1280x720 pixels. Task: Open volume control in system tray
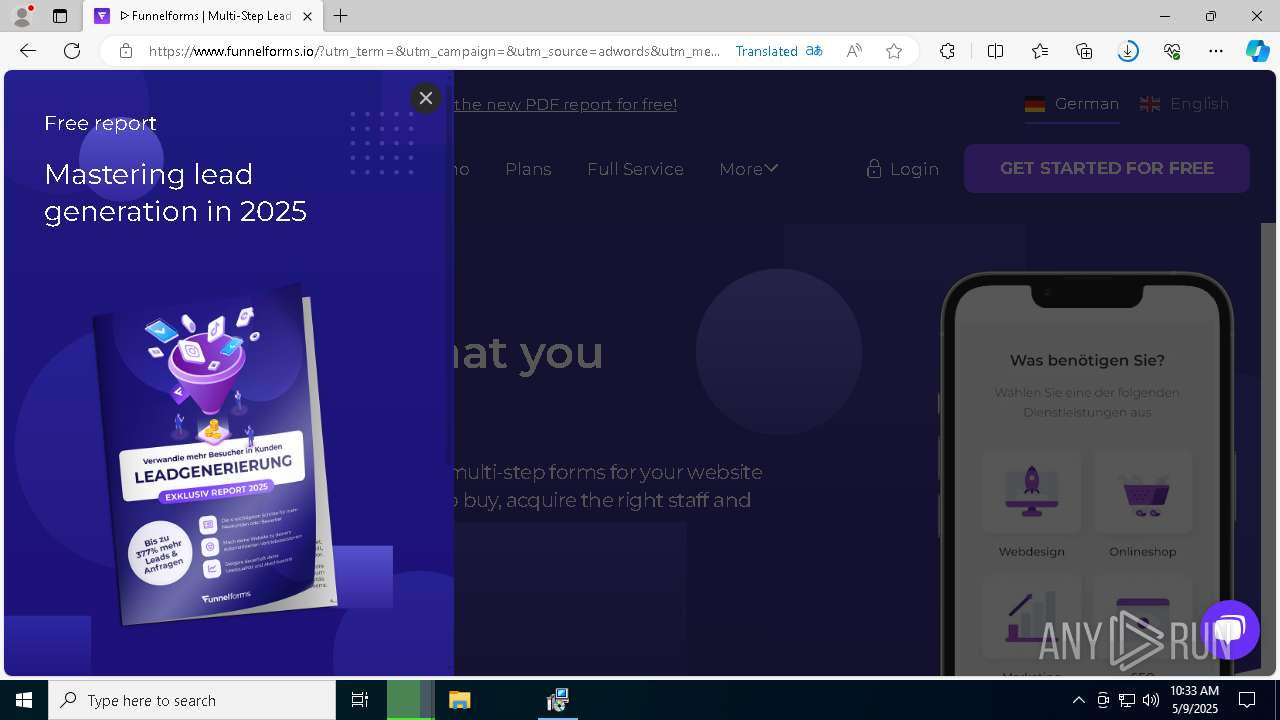(1151, 700)
